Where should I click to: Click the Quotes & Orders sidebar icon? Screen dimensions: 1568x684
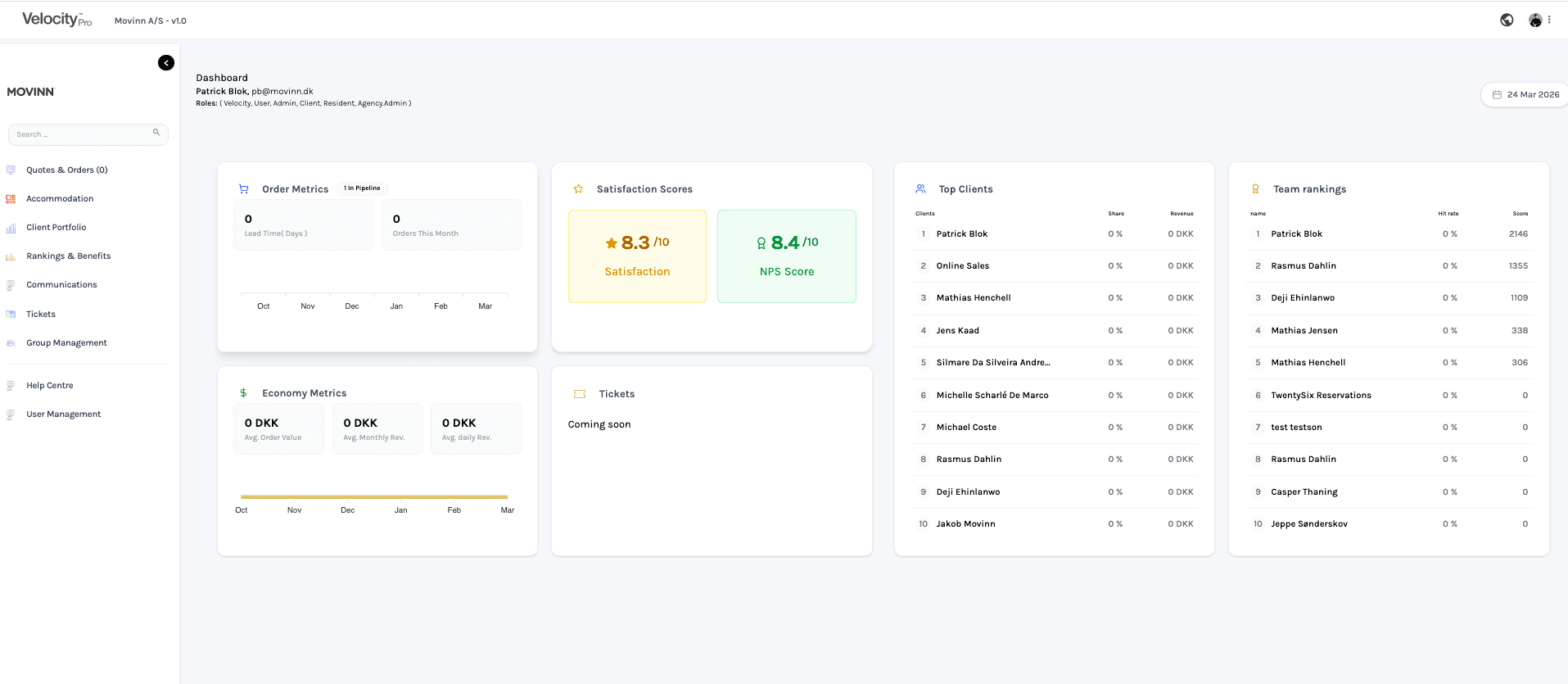pyautogui.click(x=11, y=170)
